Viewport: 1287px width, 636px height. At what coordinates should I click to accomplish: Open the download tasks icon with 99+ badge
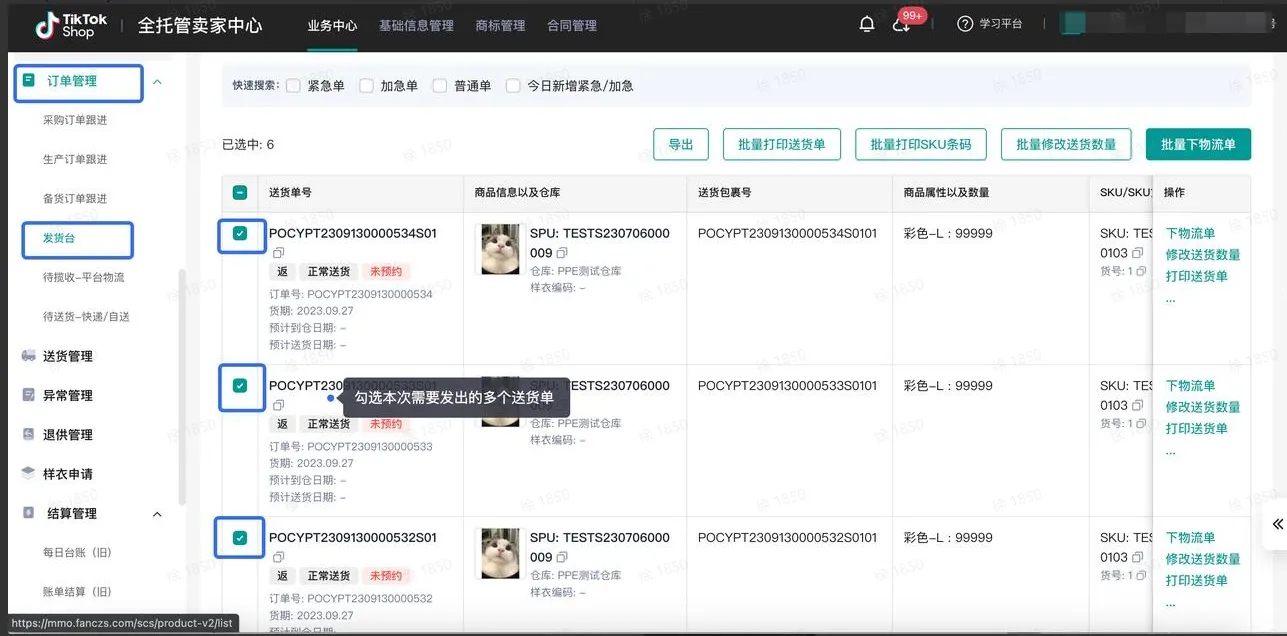(901, 25)
